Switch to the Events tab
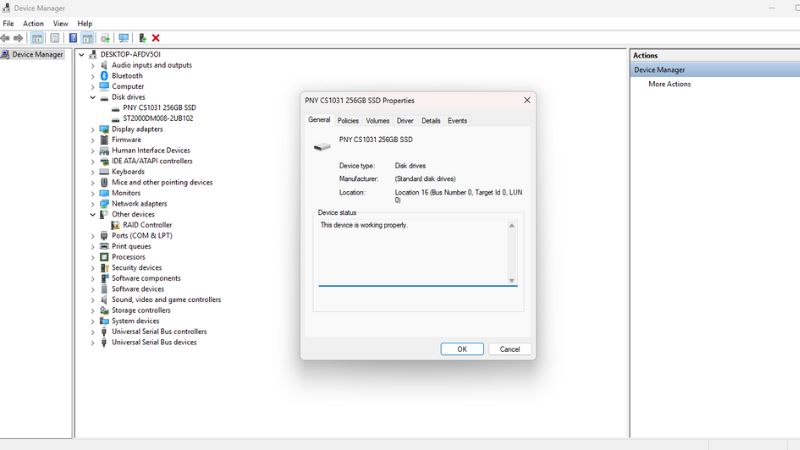This screenshot has width=800, height=450. (x=457, y=121)
